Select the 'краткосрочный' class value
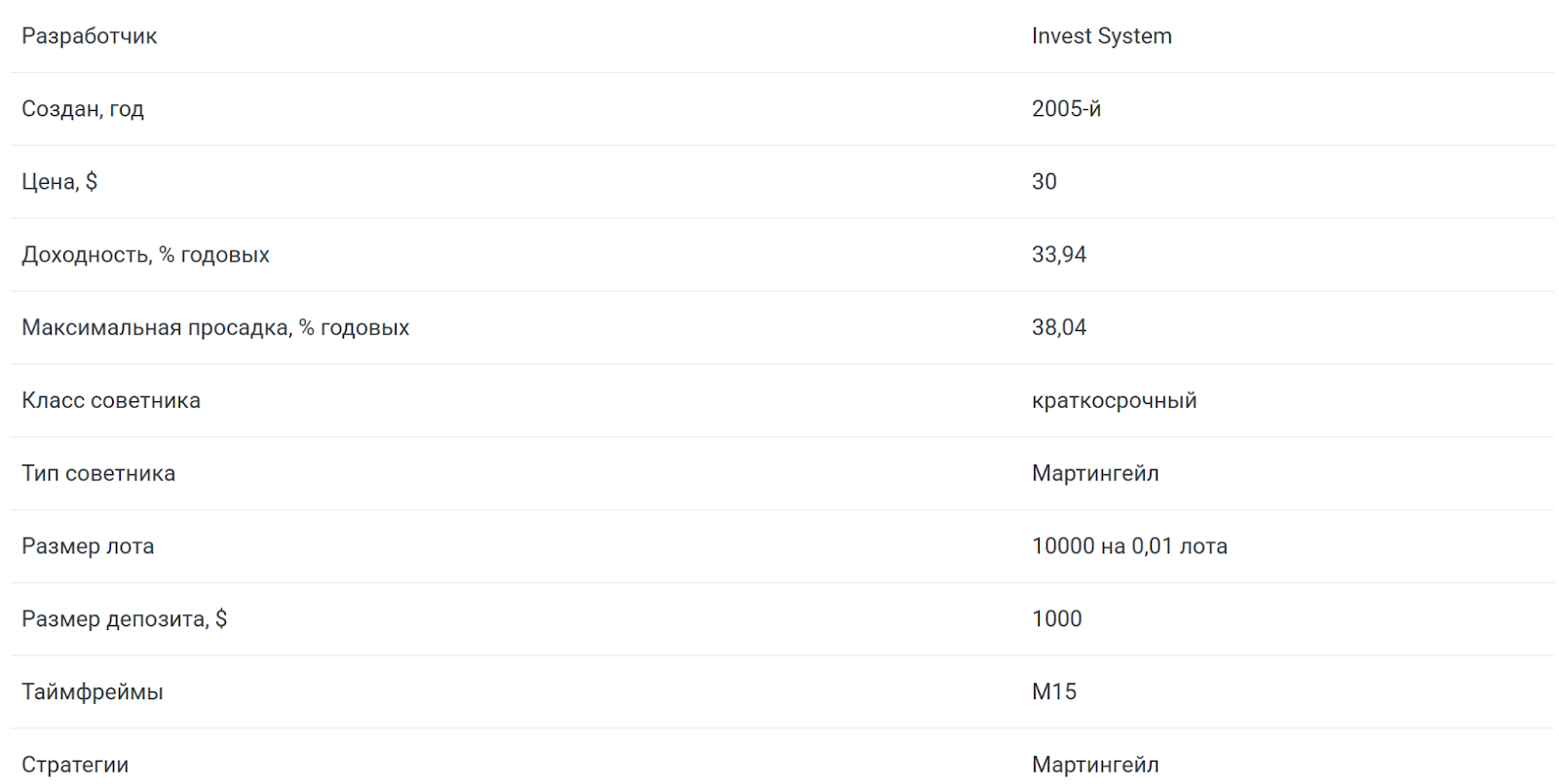 tap(1114, 400)
